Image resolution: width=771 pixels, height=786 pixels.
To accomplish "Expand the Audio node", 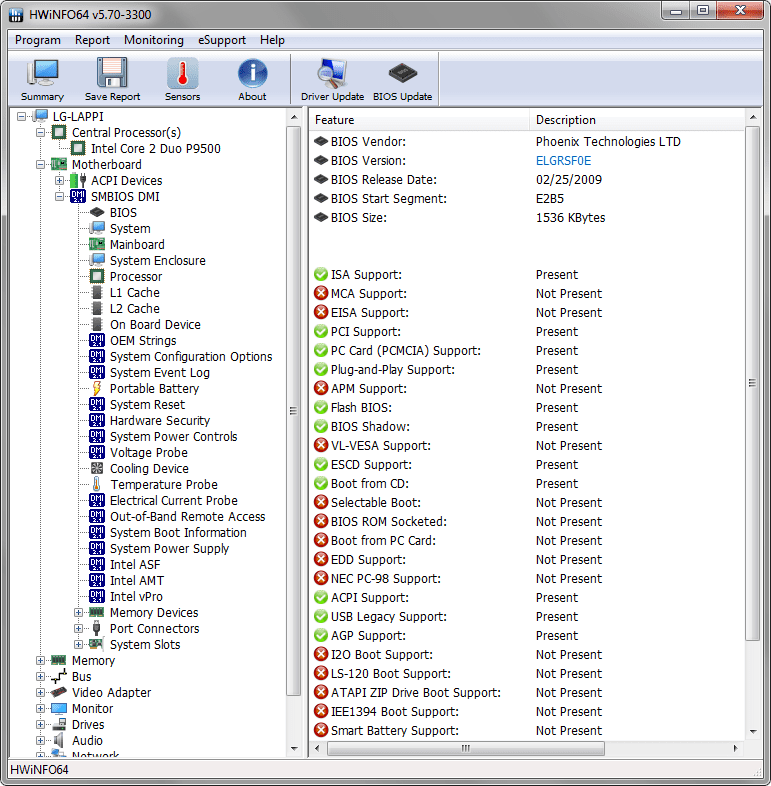I will (x=41, y=741).
